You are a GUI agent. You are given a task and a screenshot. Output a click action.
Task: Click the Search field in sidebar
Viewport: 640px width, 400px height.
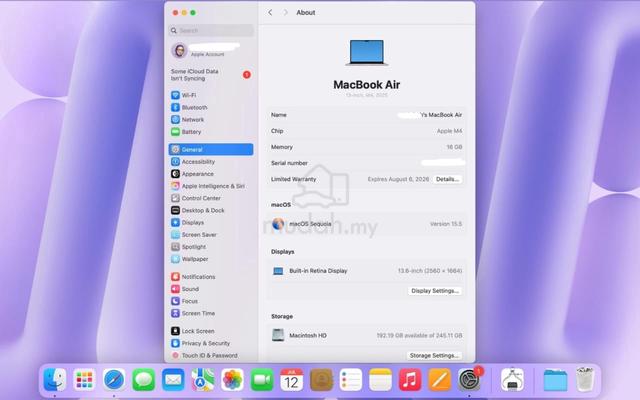pyautogui.click(x=211, y=30)
